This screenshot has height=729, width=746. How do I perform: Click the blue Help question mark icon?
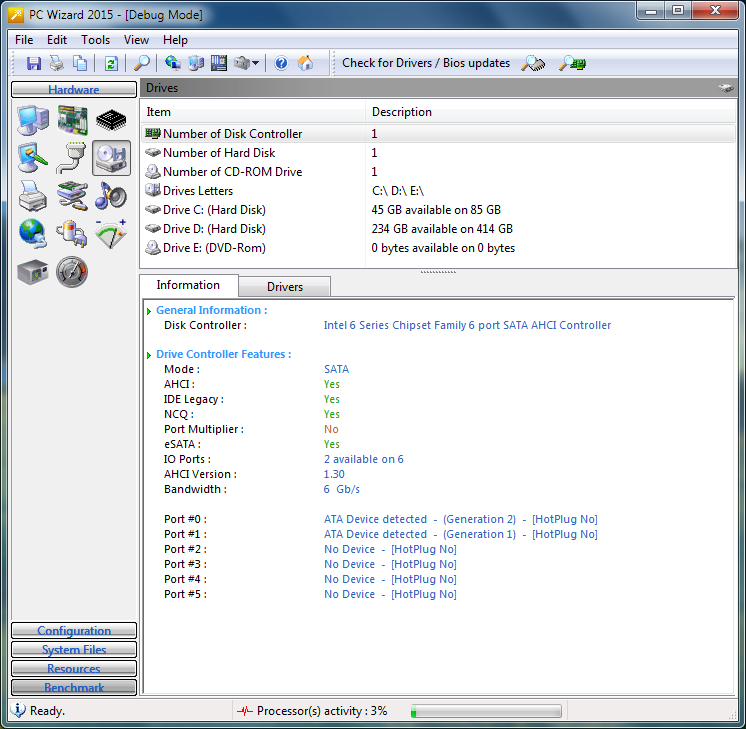281,63
